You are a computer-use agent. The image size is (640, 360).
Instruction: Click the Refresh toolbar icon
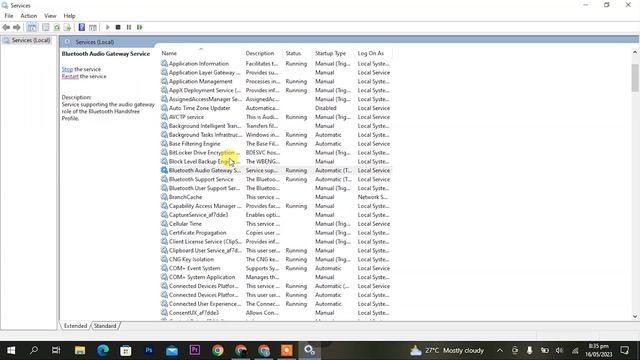tap(57, 27)
